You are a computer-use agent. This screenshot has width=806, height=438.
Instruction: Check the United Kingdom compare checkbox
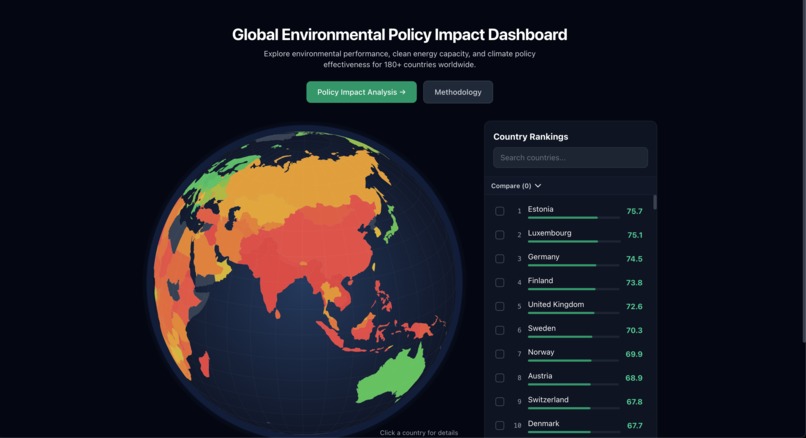tap(500, 306)
